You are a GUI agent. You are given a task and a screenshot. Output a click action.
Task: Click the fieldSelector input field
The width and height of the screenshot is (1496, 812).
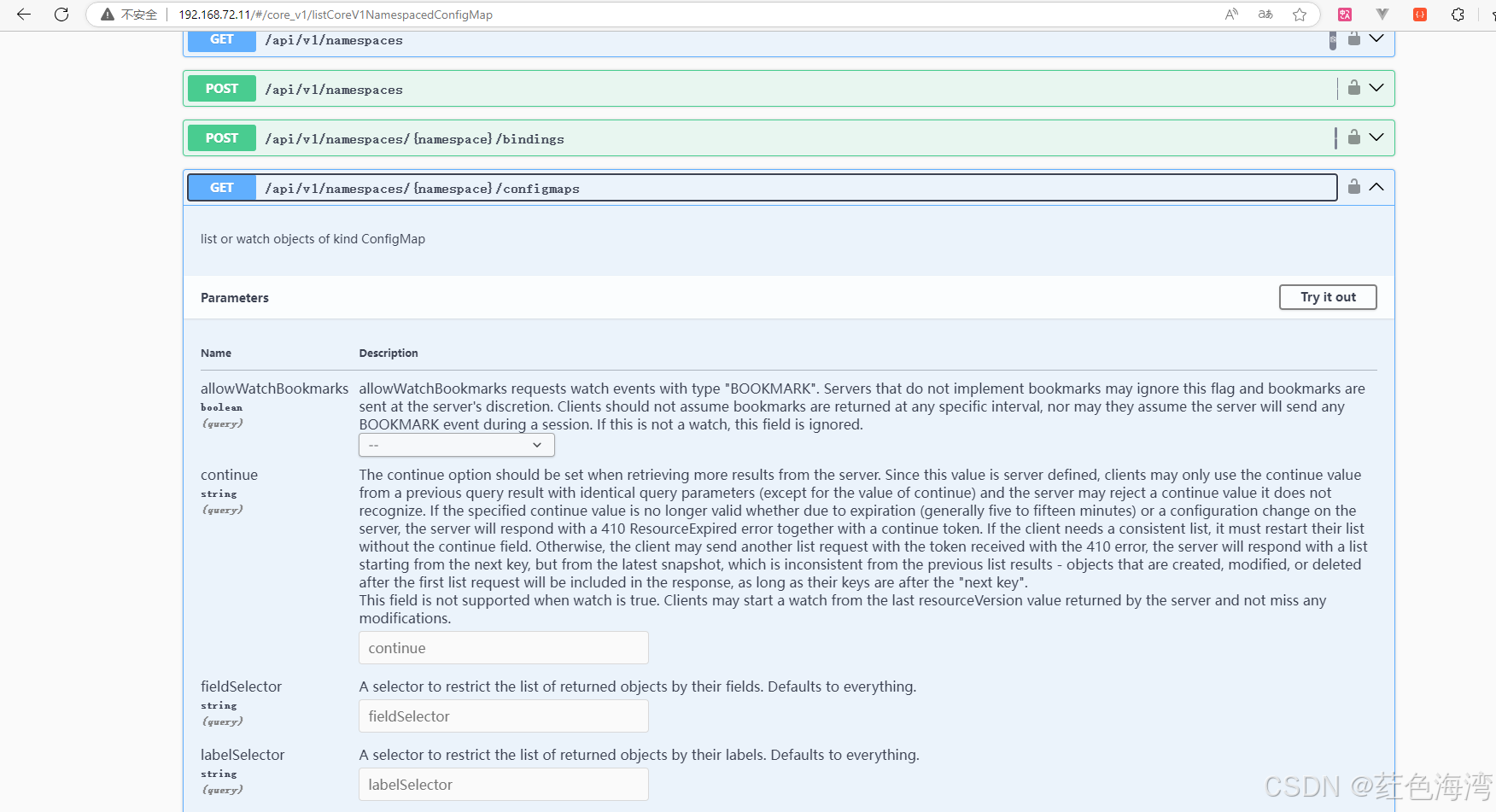504,716
